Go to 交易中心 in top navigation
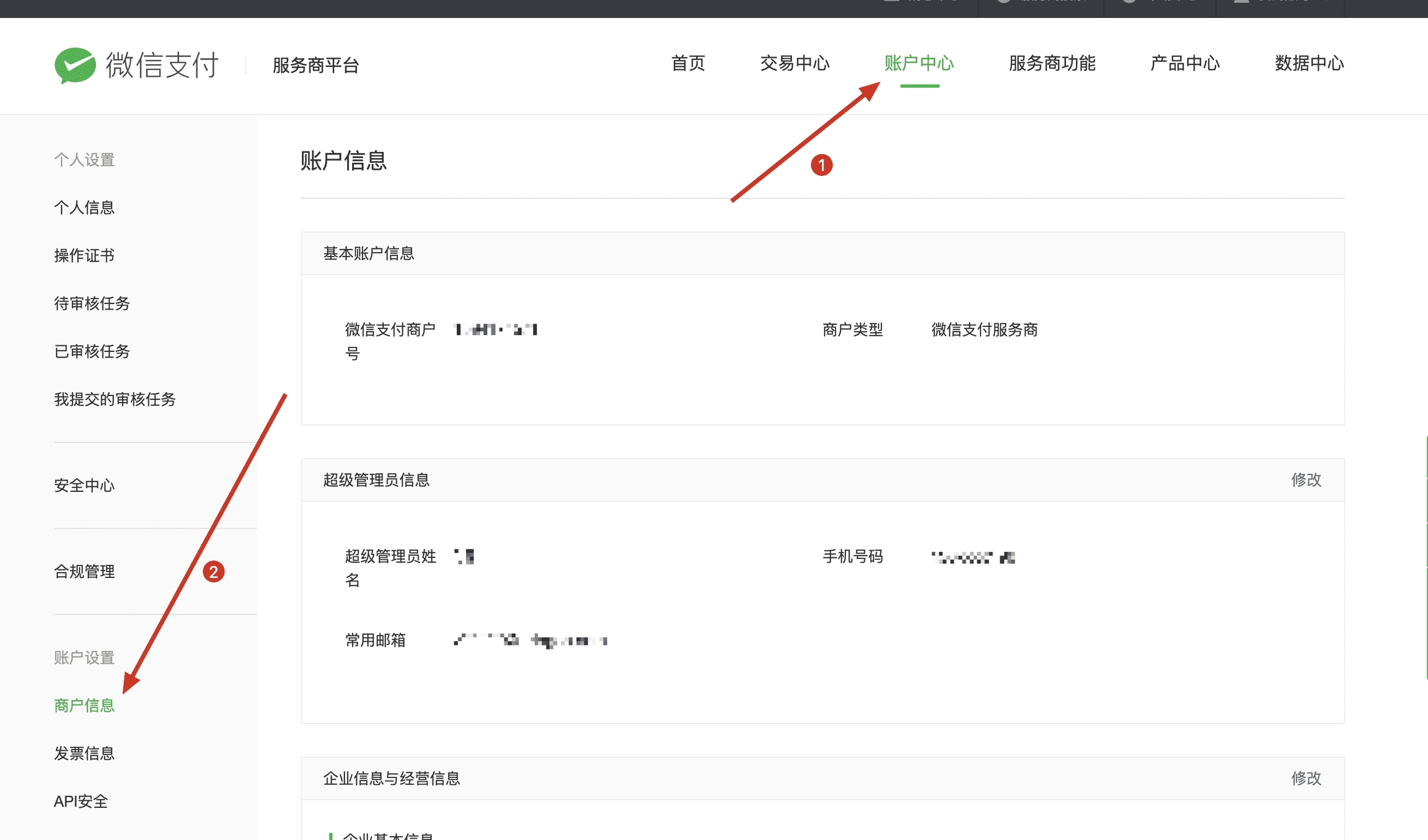Viewport: 1428px width, 840px height. [795, 63]
